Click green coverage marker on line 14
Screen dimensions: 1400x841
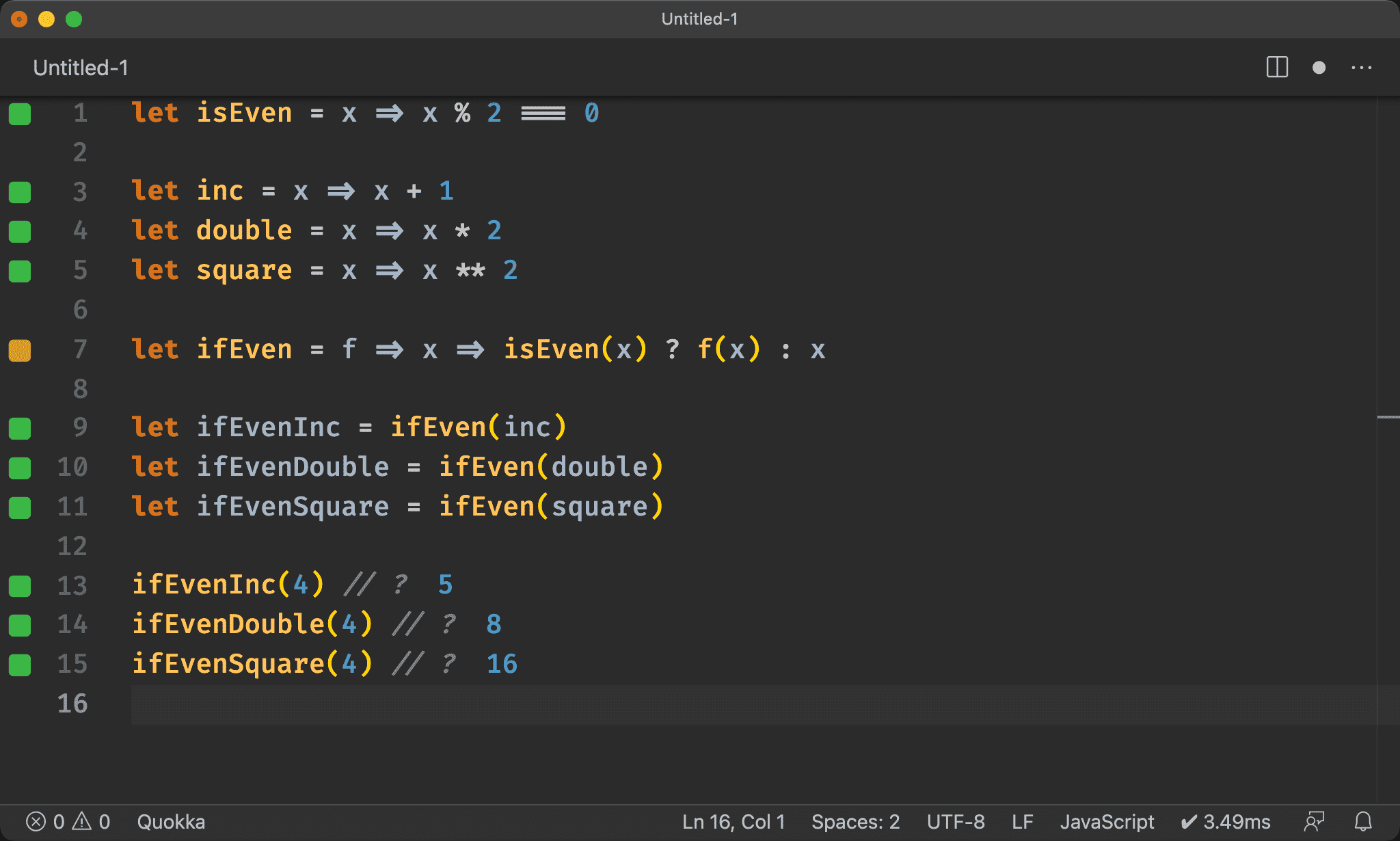[x=20, y=625]
